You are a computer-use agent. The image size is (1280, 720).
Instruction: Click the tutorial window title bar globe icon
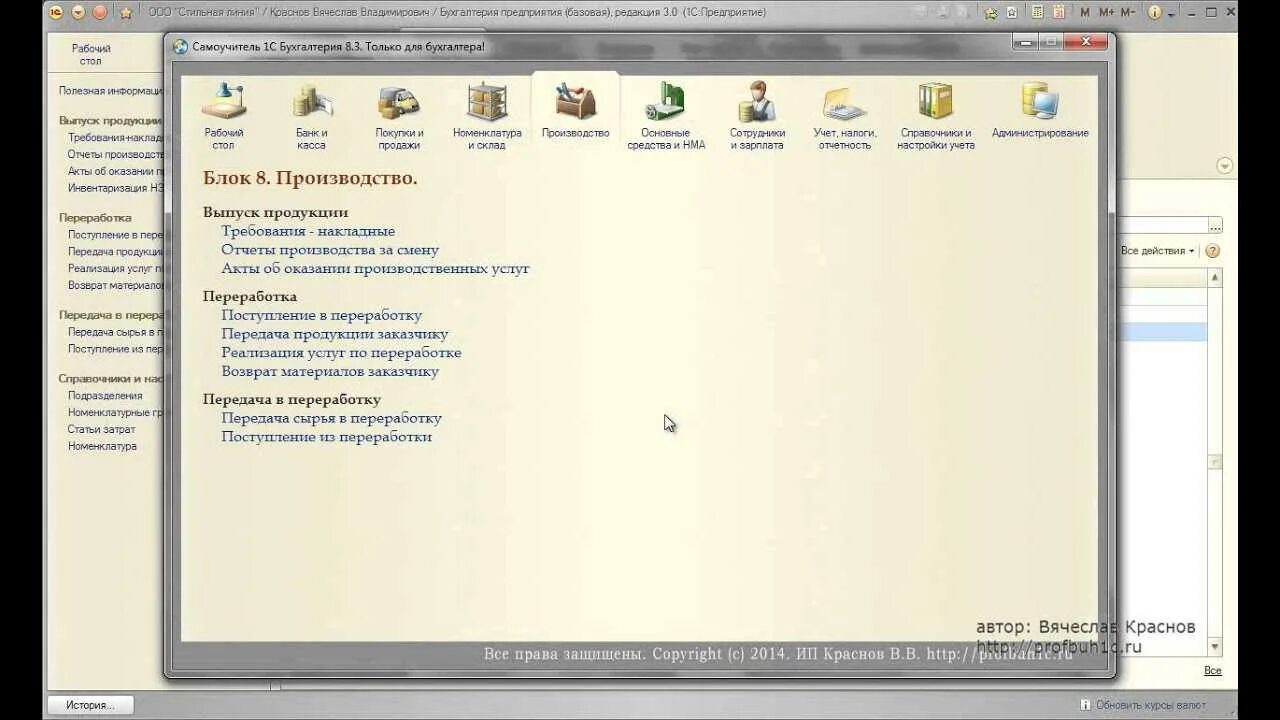pyautogui.click(x=180, y=47)
